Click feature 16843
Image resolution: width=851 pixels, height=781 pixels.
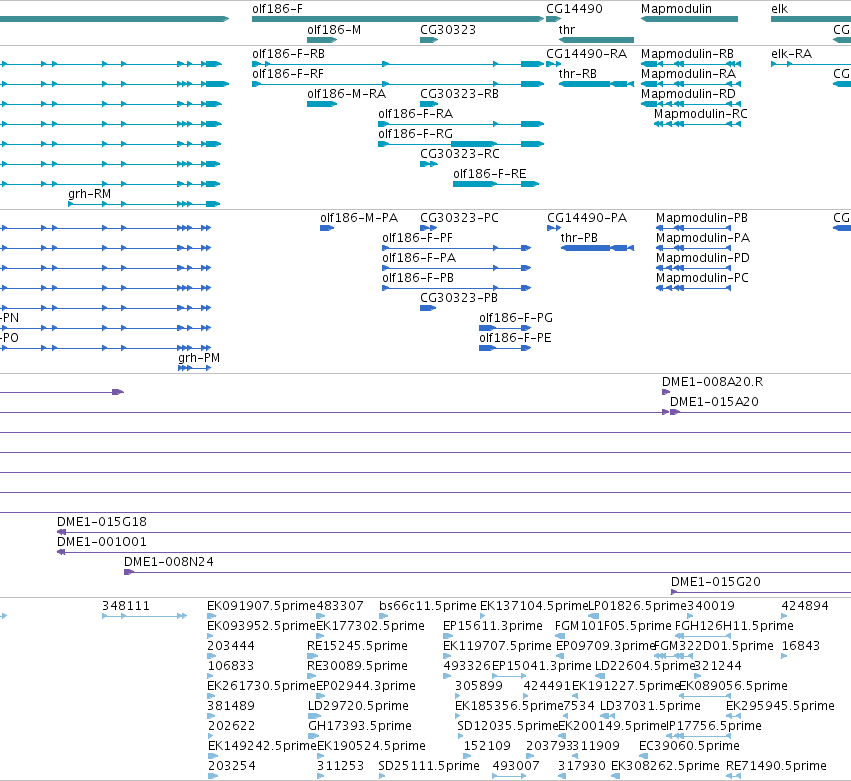pyautogui.click(x=784, y=656)
